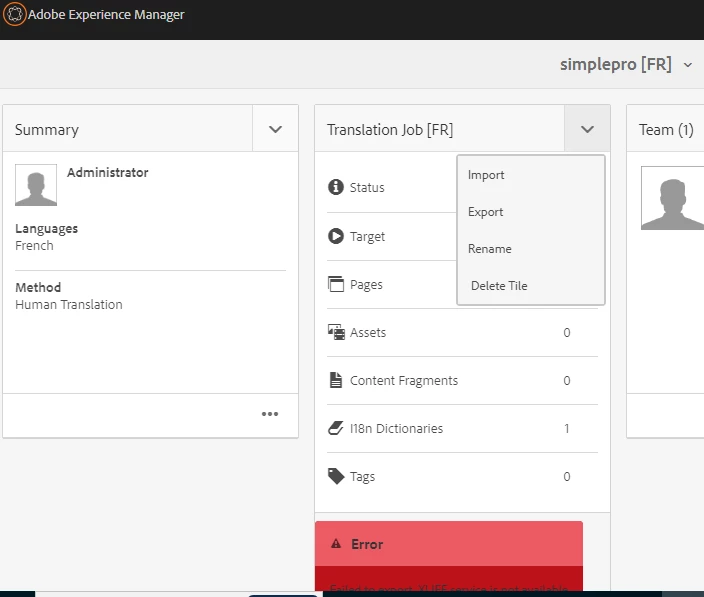Click the I18n Dictionaries book icon

335,428
